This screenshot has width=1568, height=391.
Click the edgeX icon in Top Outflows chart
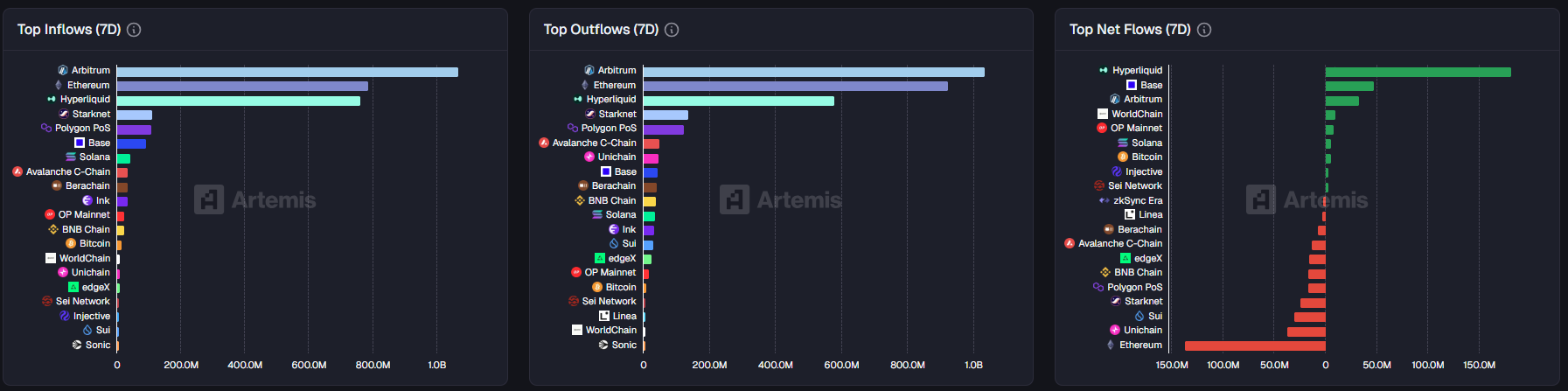(600, 258)
